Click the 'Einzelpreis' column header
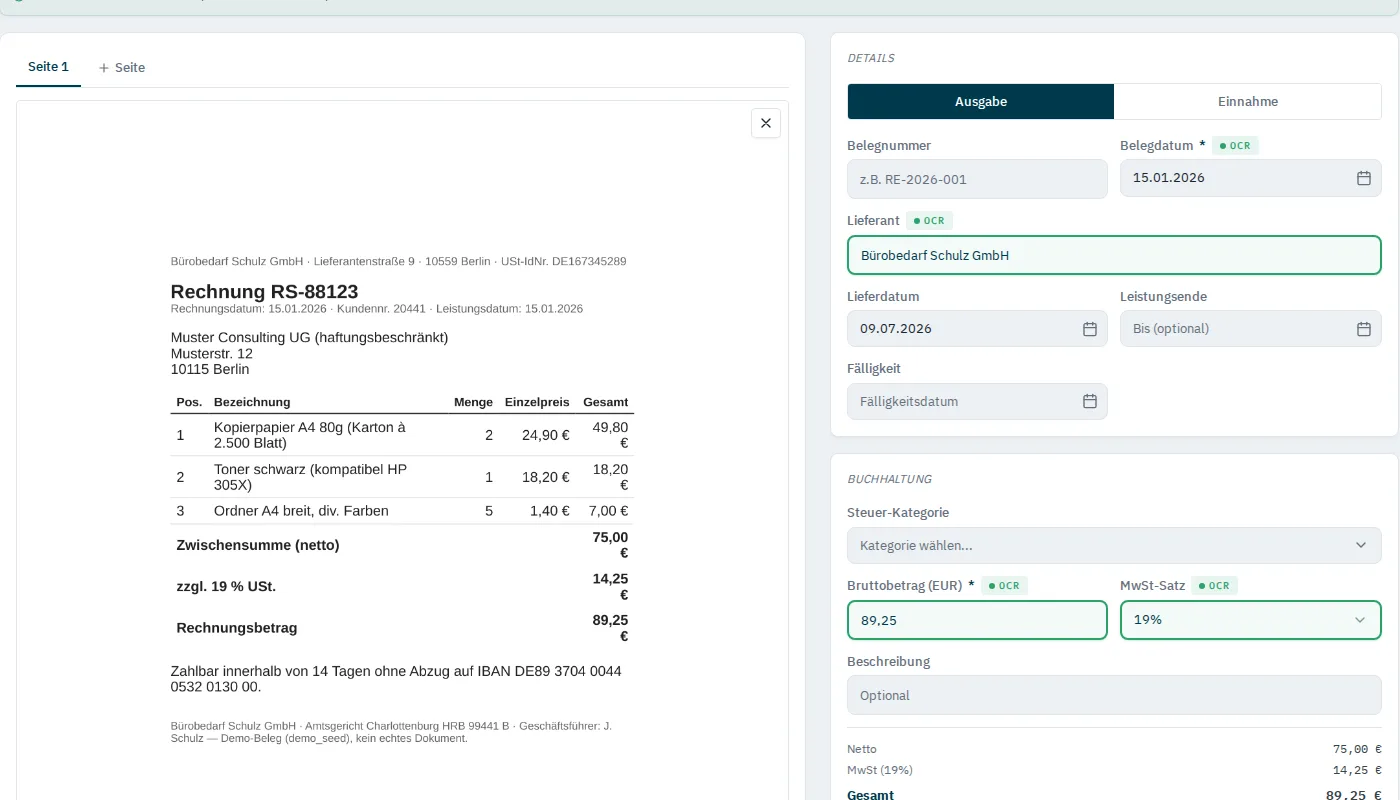1400x800 pixels. [x=537, y=402]
